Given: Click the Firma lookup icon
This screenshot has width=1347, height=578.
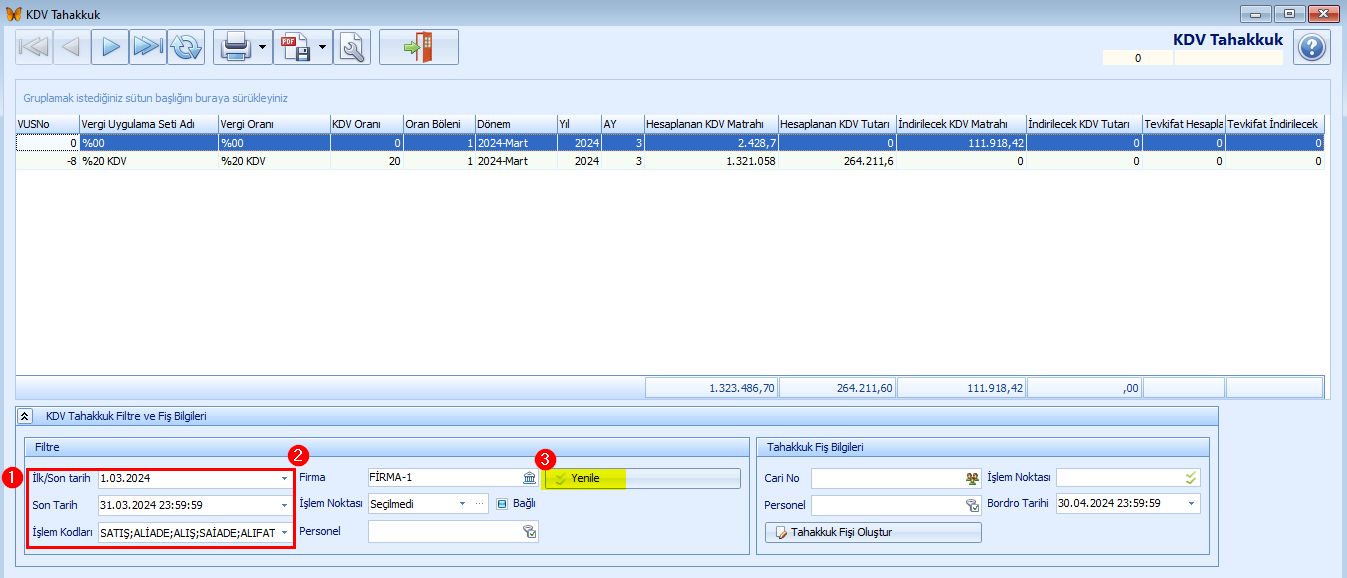Looking at the screenshot, I should coord(529,478).
